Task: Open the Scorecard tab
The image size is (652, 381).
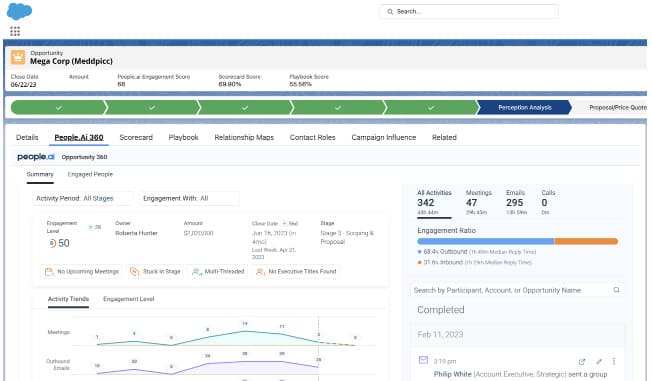Action: [136, 137]
